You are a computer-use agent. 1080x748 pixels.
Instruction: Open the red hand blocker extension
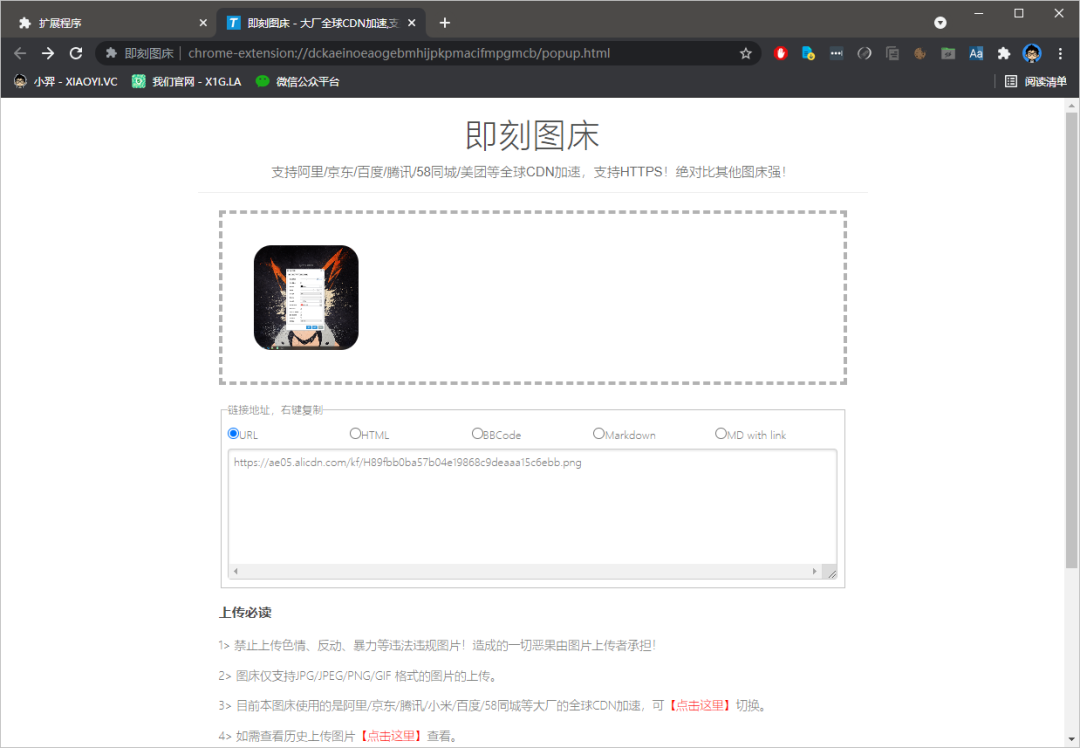point(780,53)
